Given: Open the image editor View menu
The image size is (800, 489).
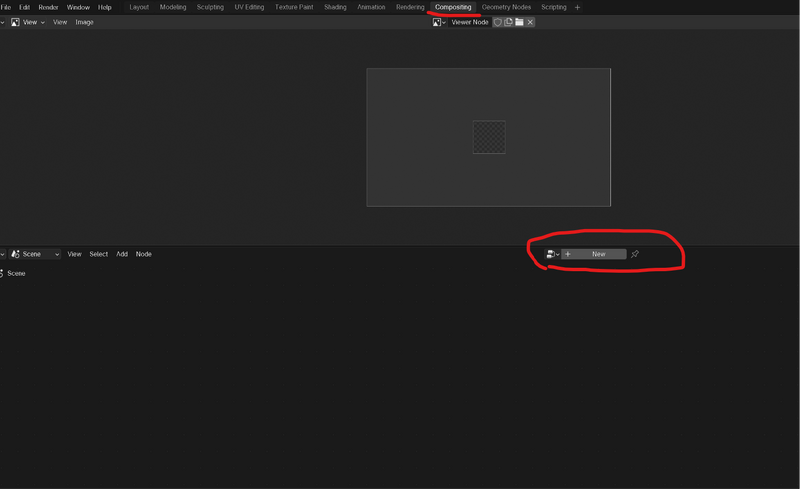Looking at the screenshot, I should point(60,22).
